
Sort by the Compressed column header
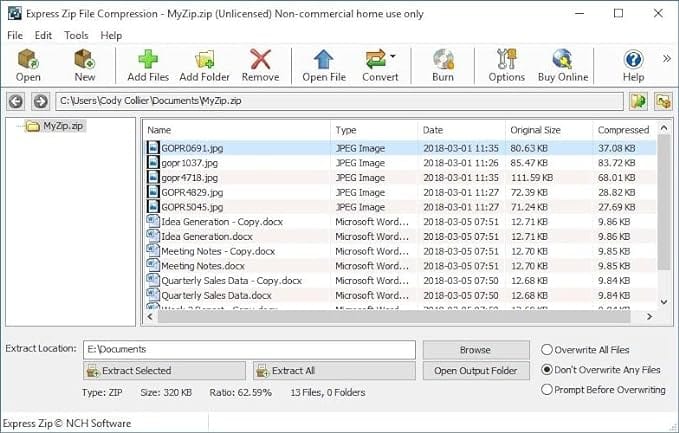(x=624, y=130)
